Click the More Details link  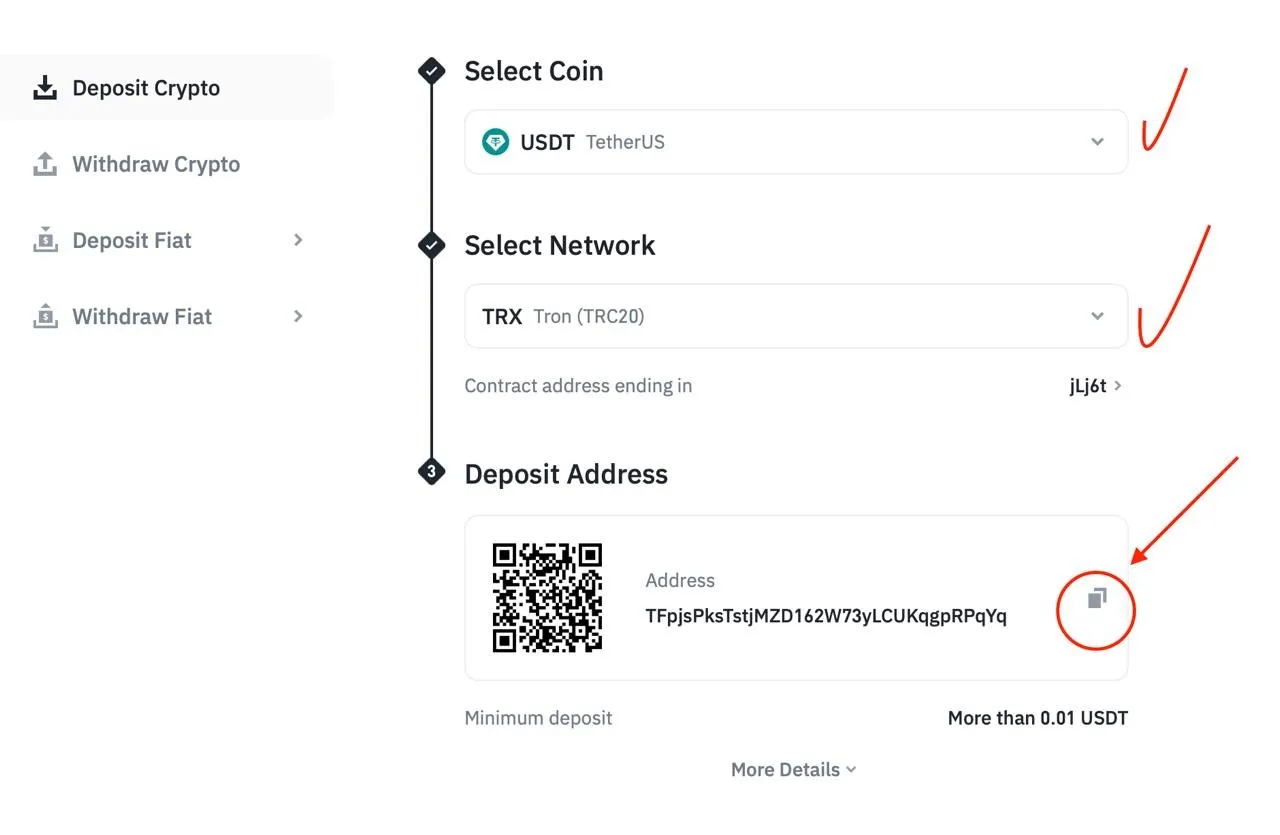pos(785,769)
